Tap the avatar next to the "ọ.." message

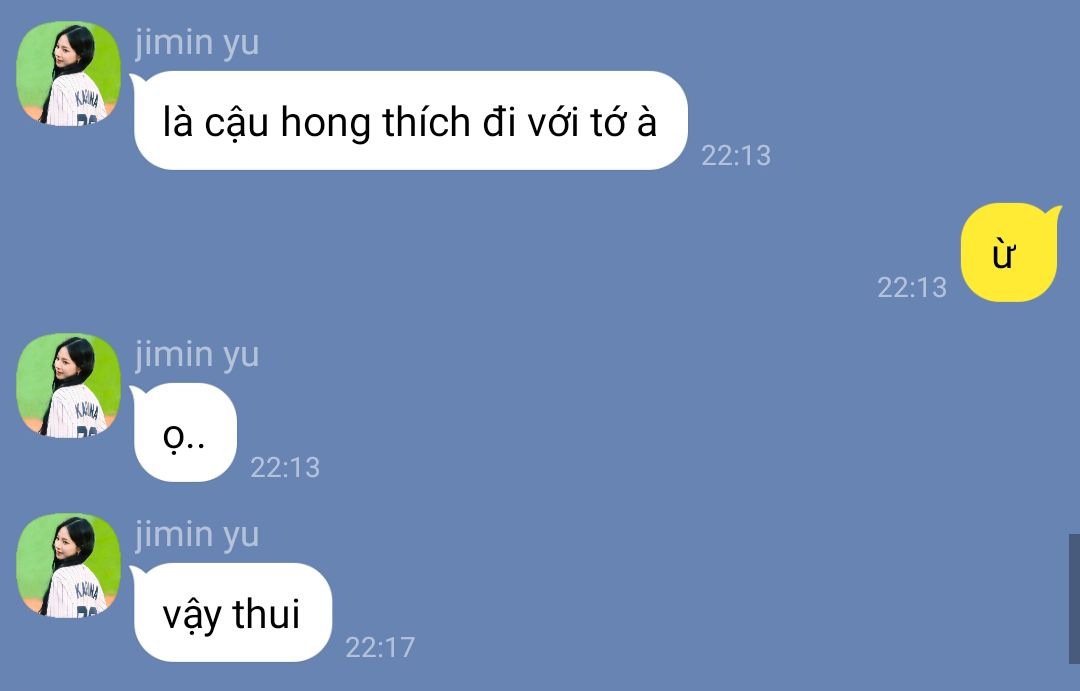coord(68,385)
